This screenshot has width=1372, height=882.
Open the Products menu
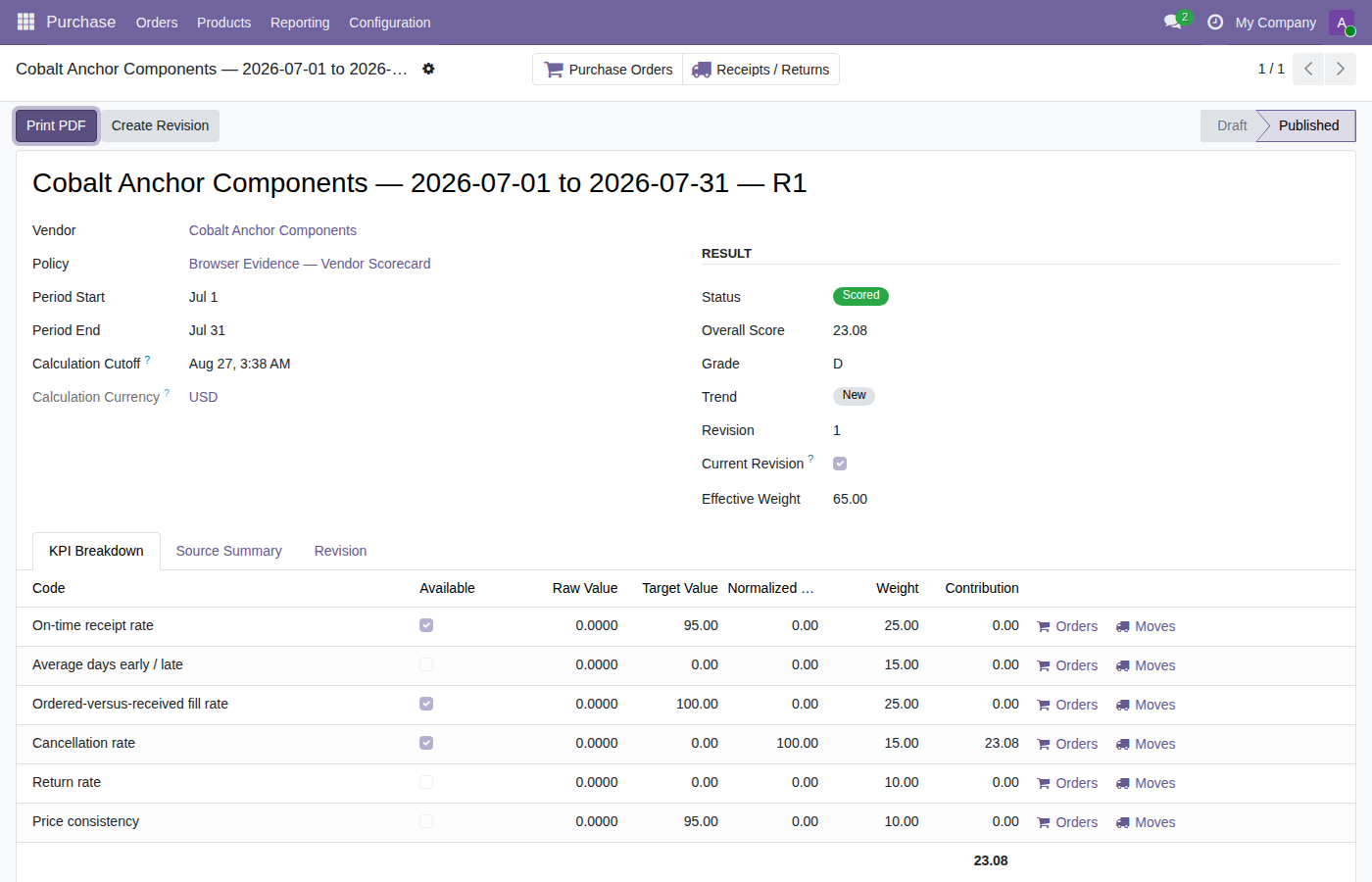click(x=223, y=23)
